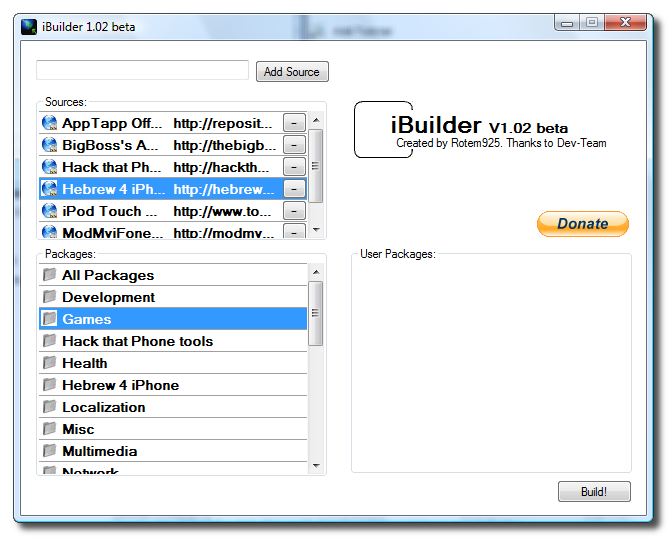Click the Packages list scrollbar thumb

(316, 313)
